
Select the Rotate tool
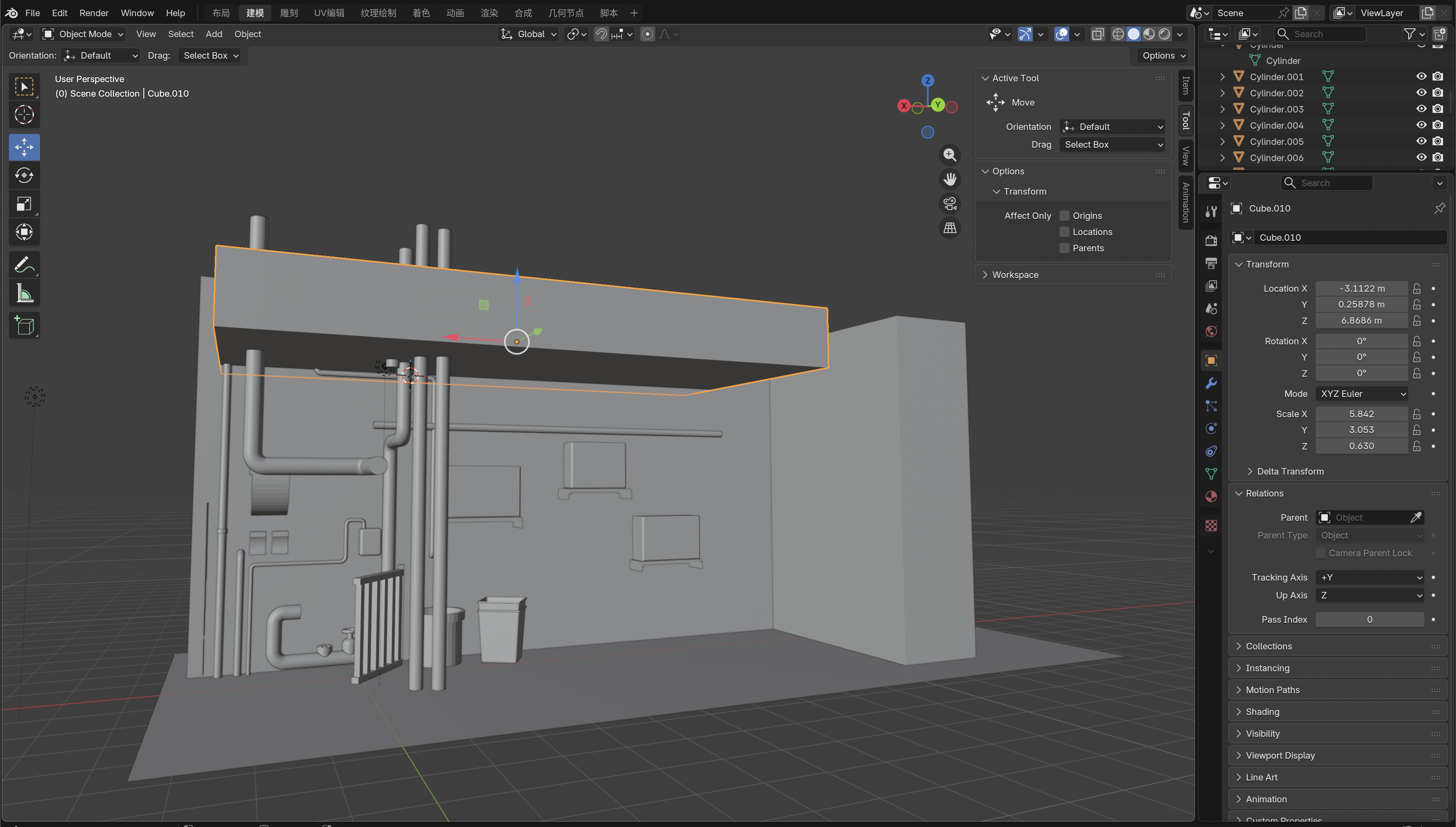24,176
